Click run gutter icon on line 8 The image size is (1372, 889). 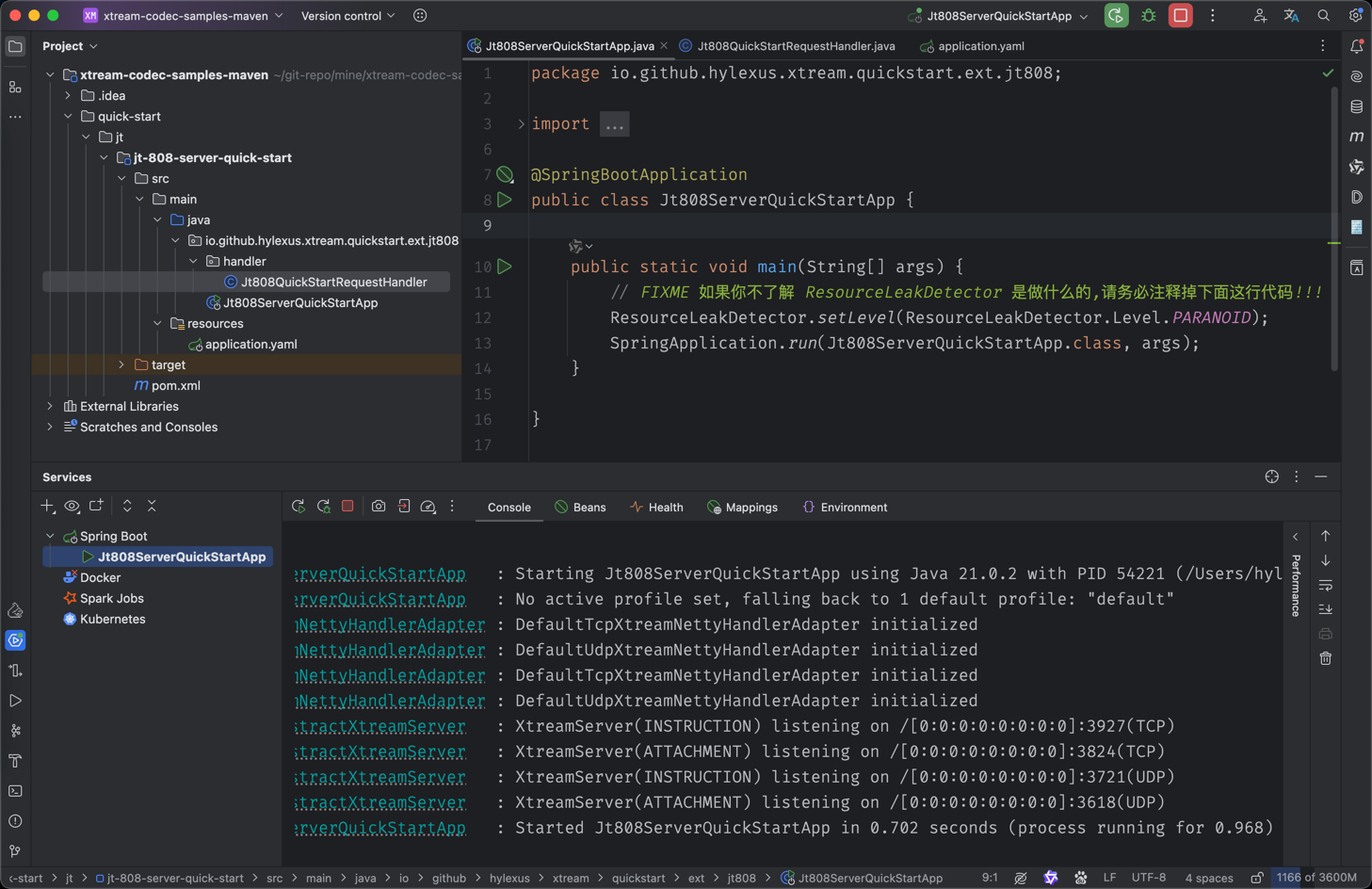tap(506, 200)
